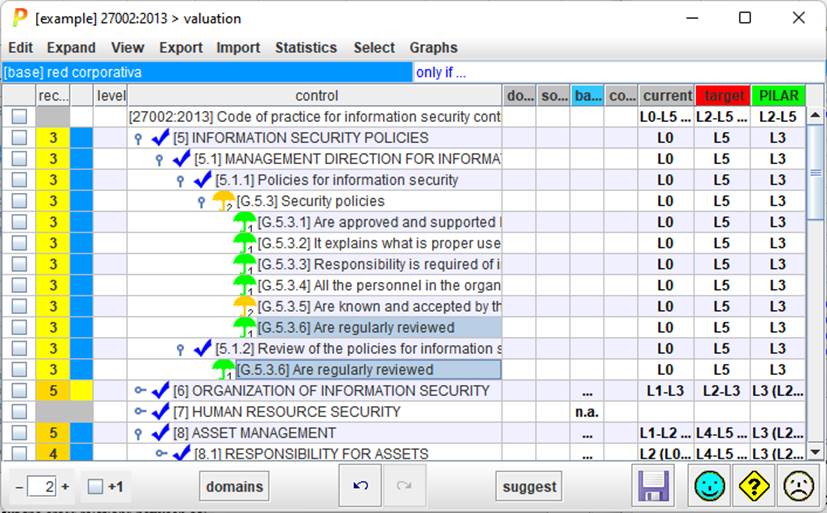The image size is (827, 513).
Task: Click the blue happy face icon
Action: coord(709,486)
